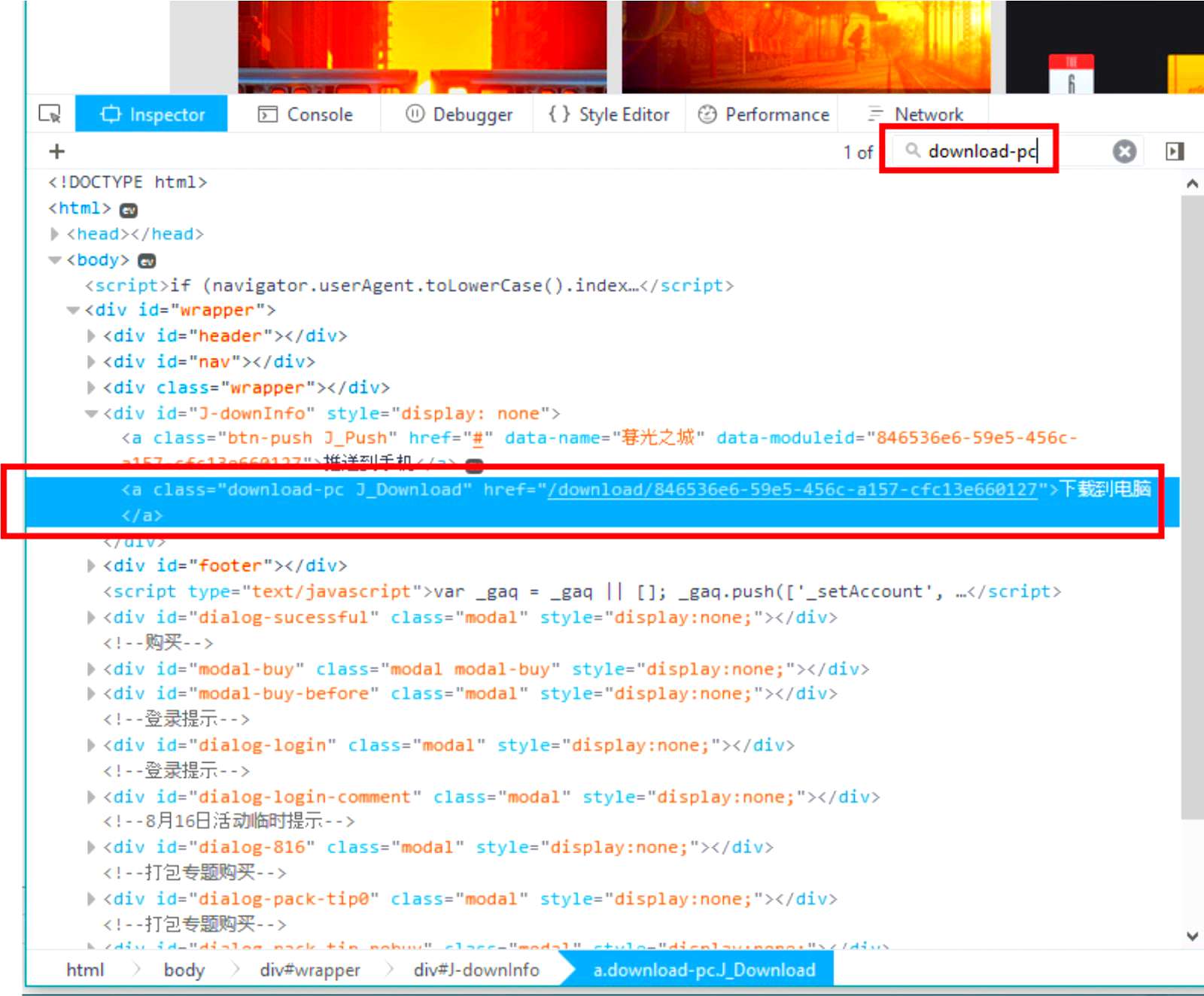Image resolution: width=1204 pixels, height=996 pixels.
Task: Collapse the J-downInfo div node
Action: (91, 413)
